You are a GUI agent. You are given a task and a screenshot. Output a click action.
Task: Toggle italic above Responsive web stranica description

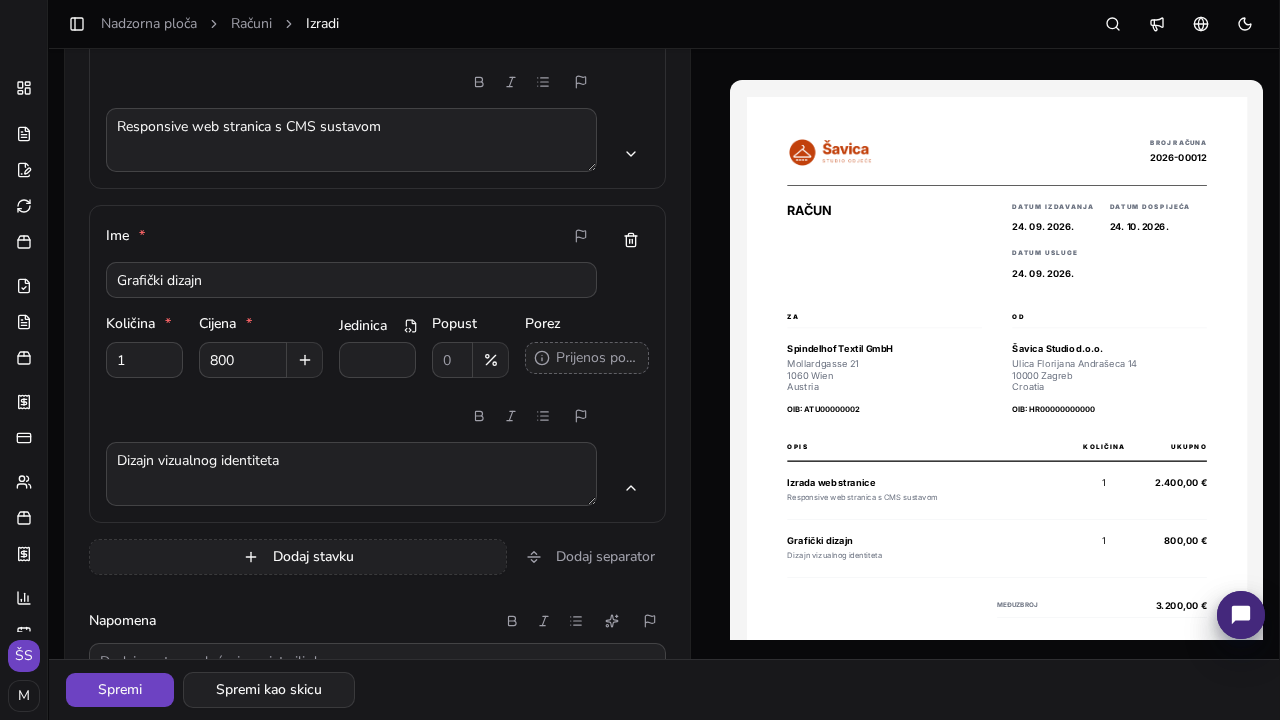point(511,82)
